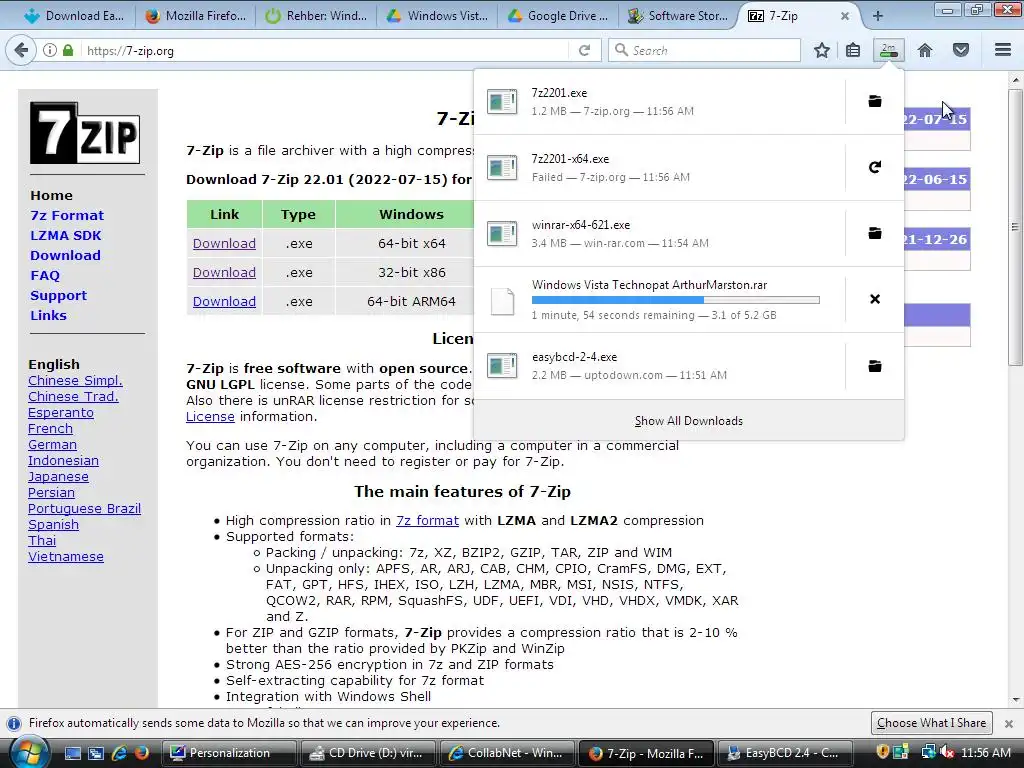
Task: Bookmark this page with the star icon
Action: click(x=822, y=50)
